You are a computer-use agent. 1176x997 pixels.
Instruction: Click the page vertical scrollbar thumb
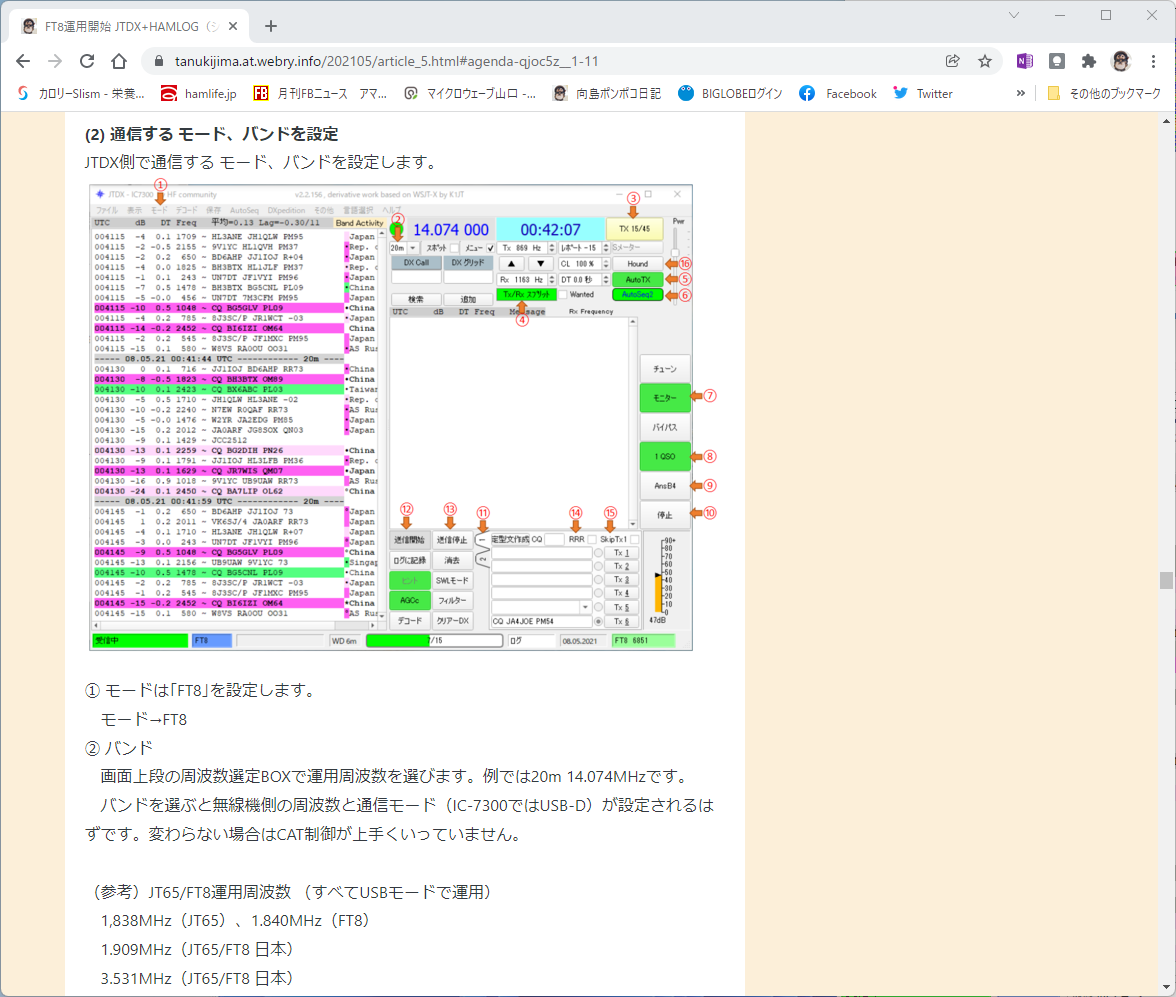point(1166,580)
